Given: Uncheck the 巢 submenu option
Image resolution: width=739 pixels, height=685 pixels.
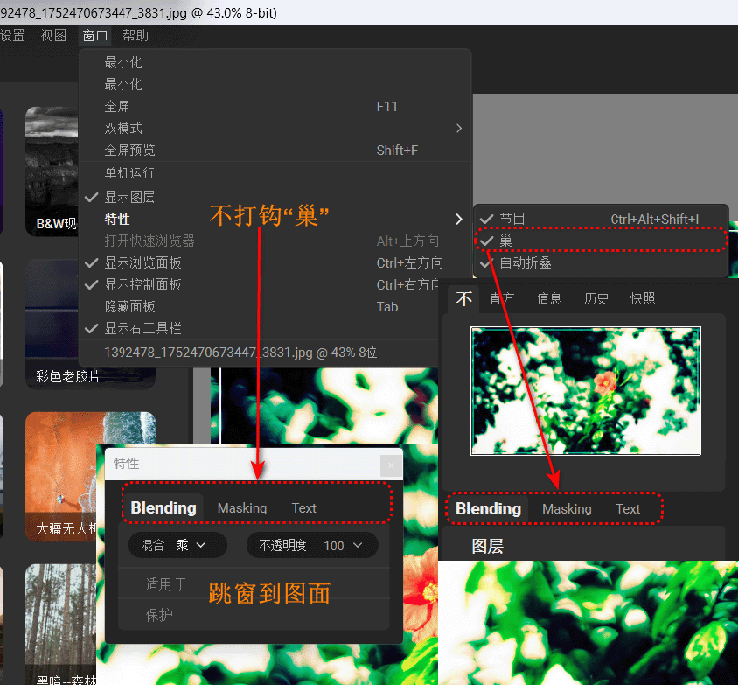Looking at the screenshot, I should click(601, 241).
